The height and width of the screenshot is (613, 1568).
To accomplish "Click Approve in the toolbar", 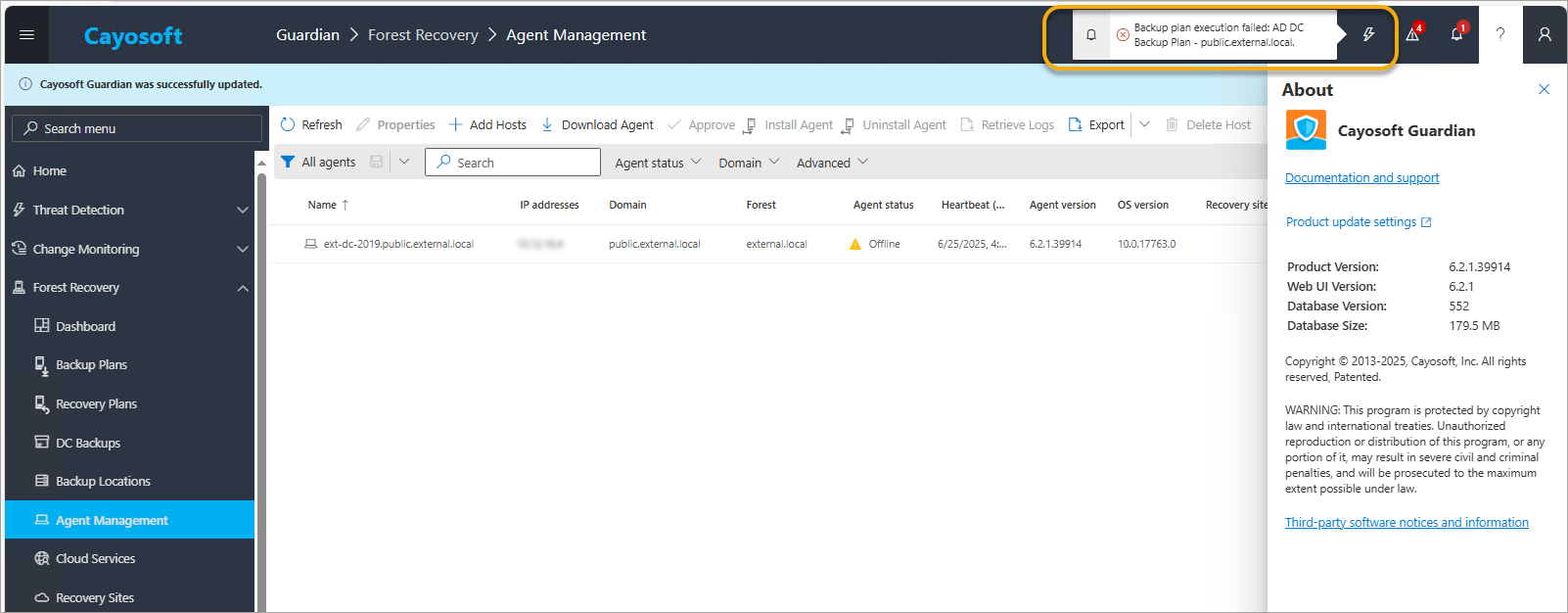I will (x=701, y=125).
